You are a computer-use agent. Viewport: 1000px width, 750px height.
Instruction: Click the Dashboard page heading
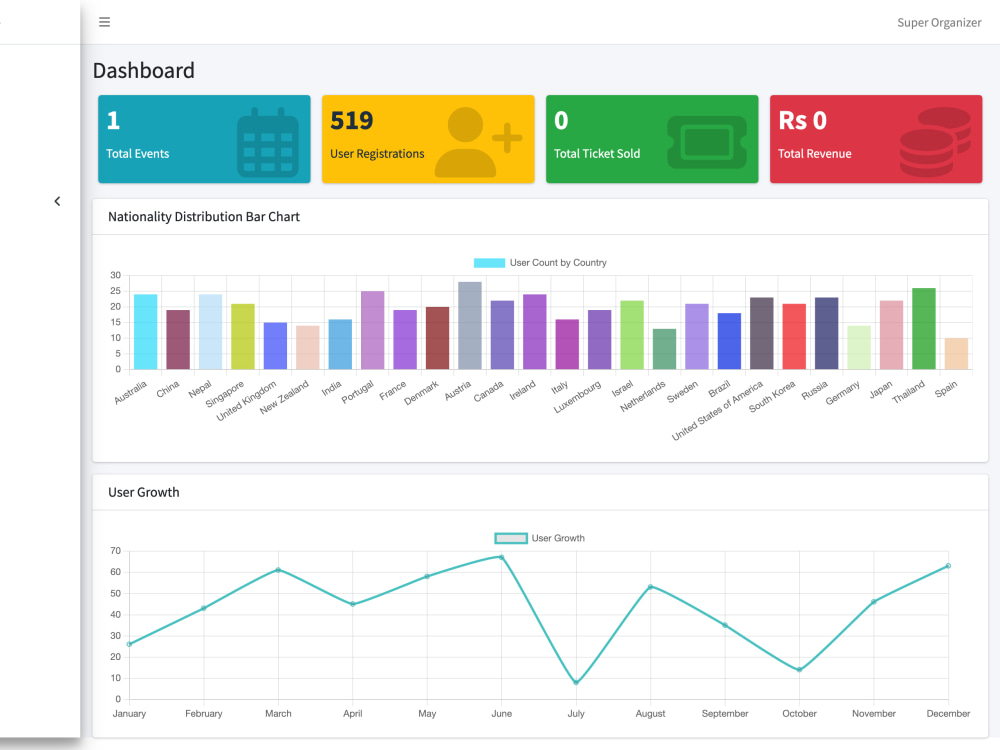point(143,70)
